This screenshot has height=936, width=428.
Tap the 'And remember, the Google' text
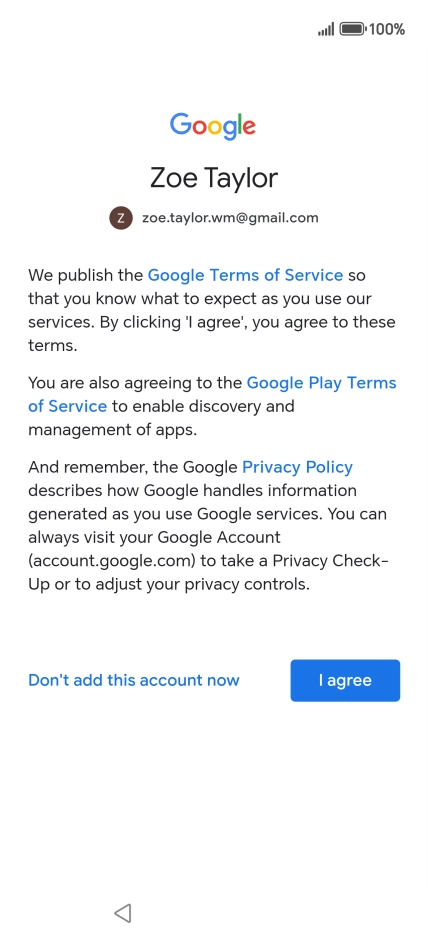click(133, 467)
